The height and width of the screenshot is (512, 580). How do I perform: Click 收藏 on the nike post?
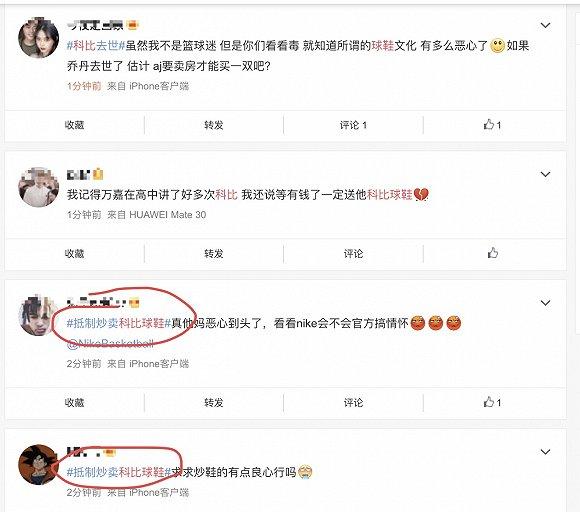74,402
